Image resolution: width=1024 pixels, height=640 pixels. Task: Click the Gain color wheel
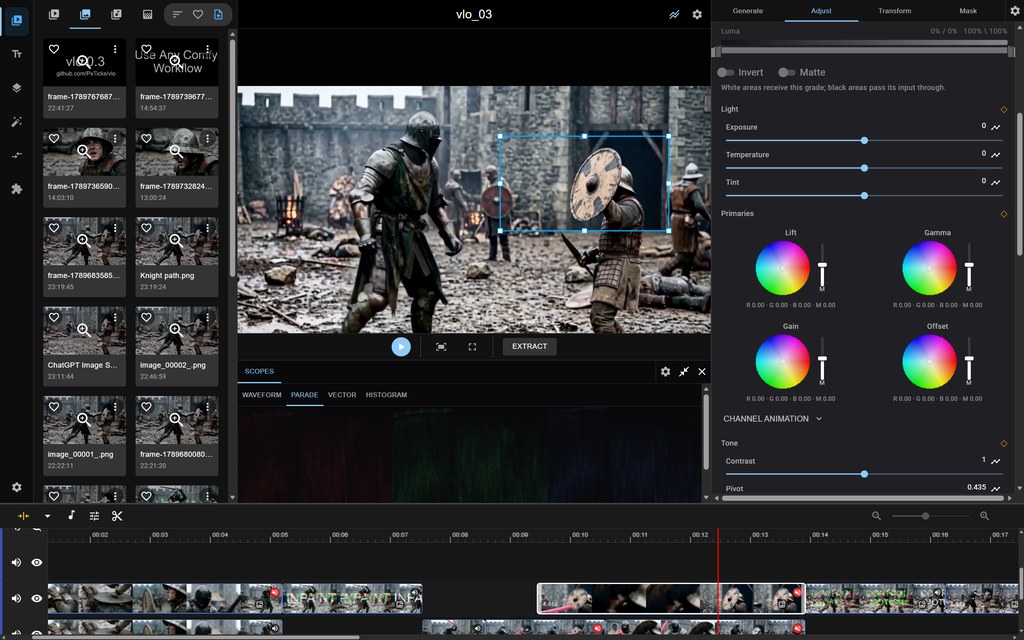click(782, 361)
